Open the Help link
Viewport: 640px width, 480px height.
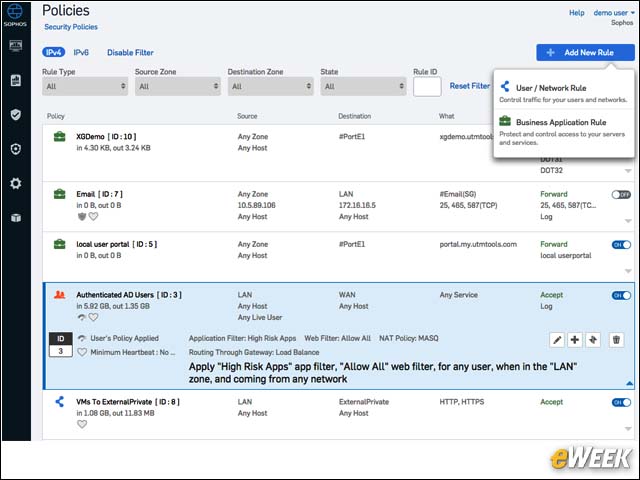576,13
